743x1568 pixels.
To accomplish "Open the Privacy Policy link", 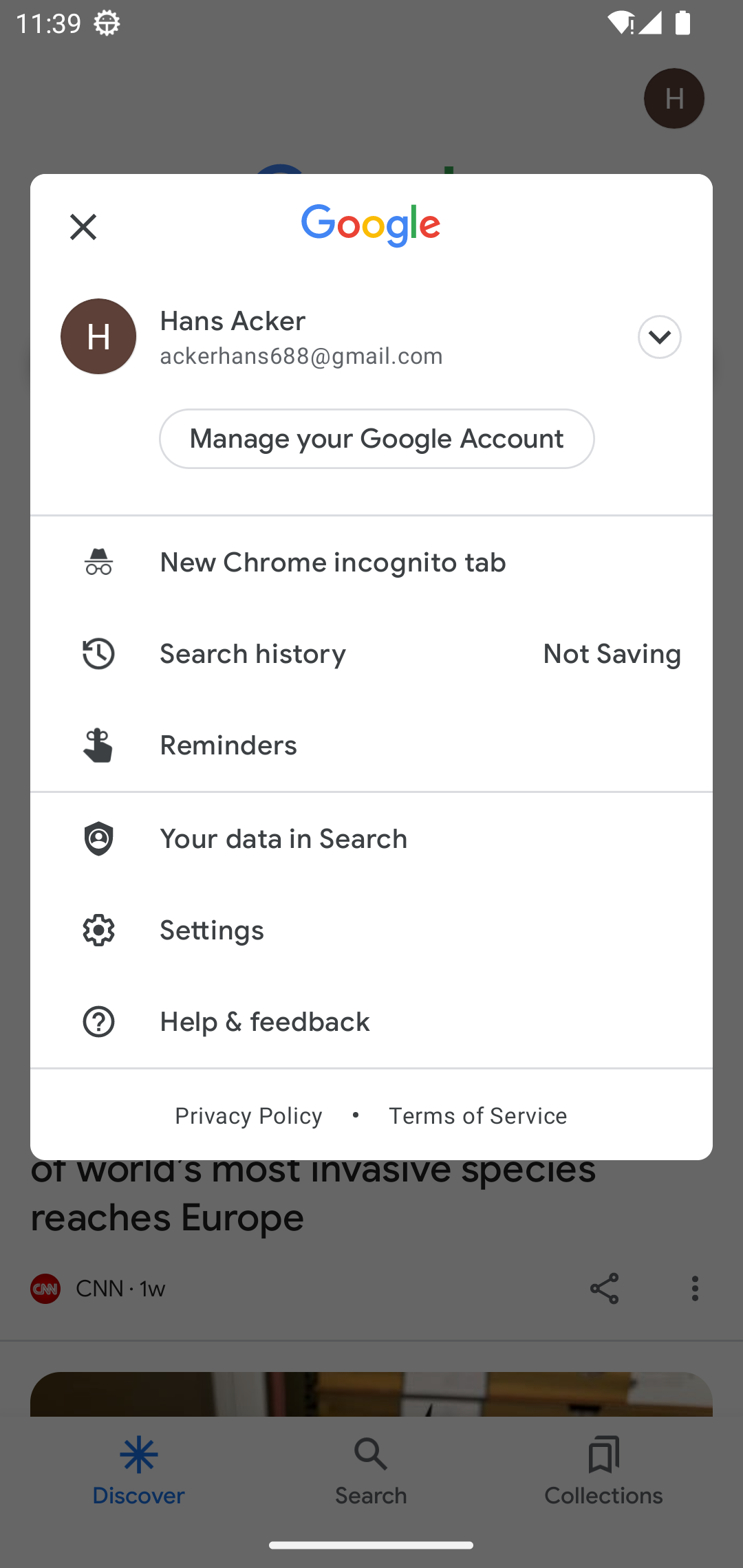I will coord(248,1115).
